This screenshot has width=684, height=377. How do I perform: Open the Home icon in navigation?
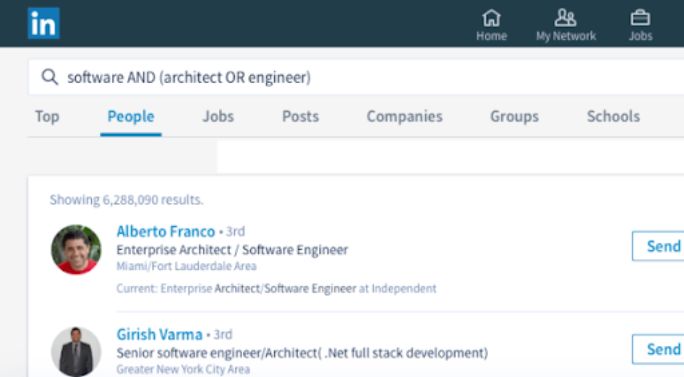pyautogui.click(x=491, y=18)
